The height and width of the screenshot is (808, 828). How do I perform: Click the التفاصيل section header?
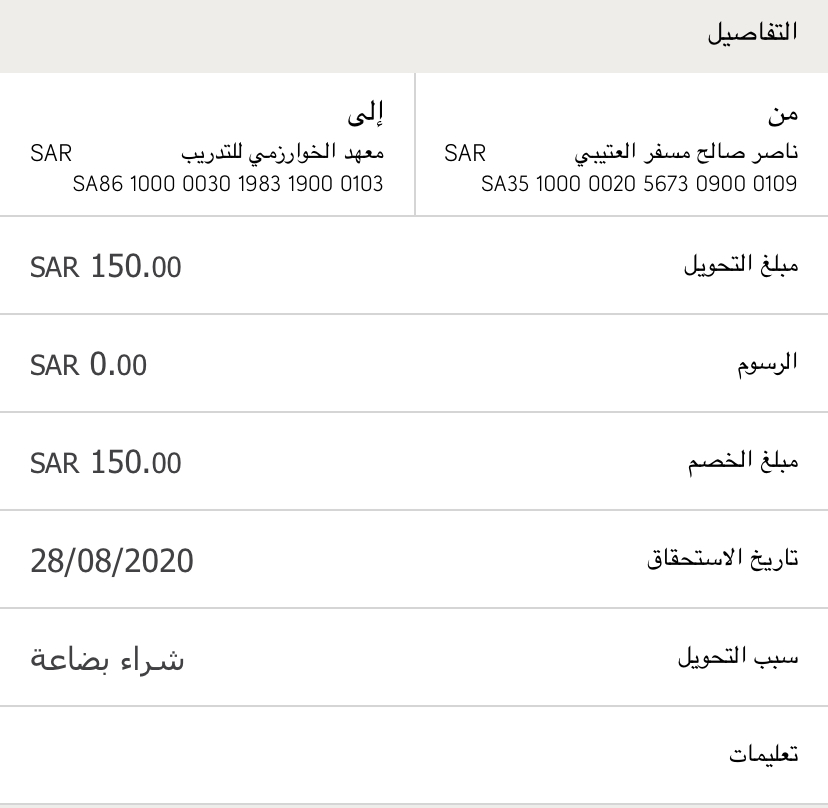[x=752, y=32]
